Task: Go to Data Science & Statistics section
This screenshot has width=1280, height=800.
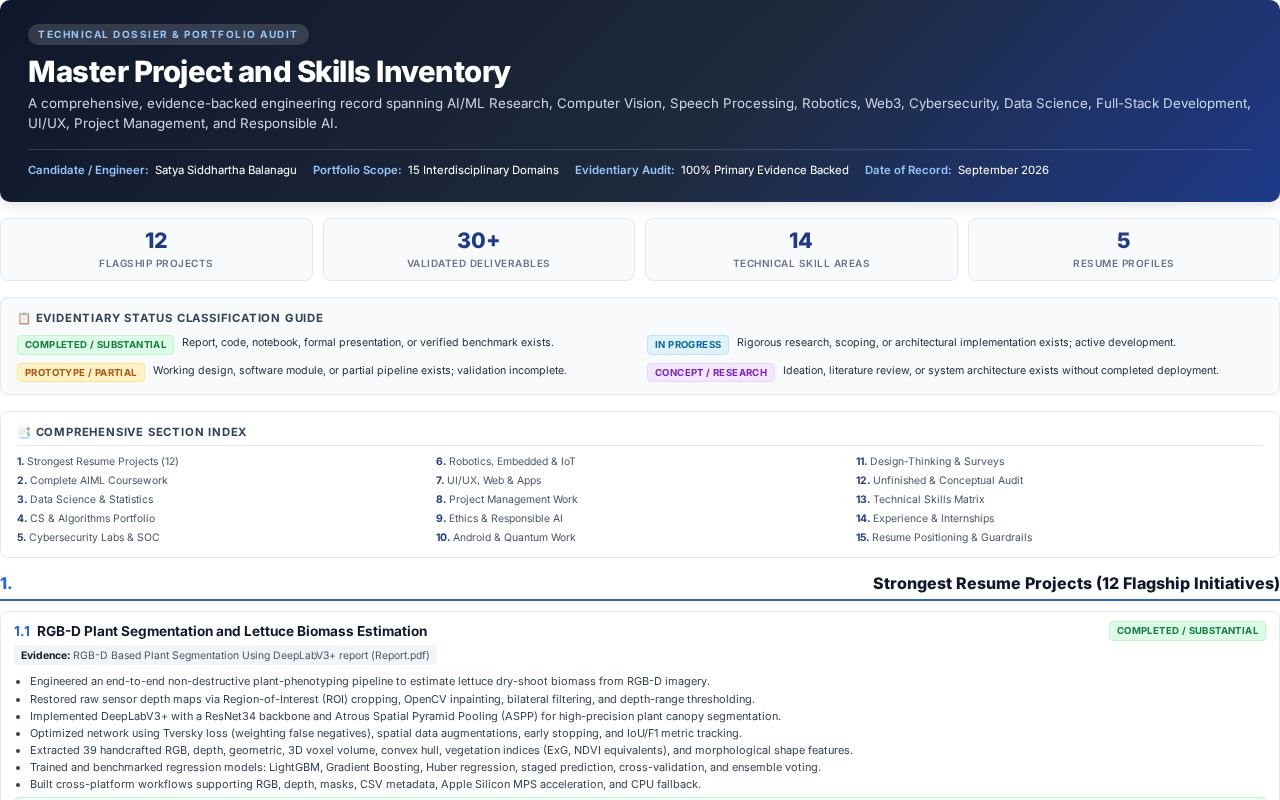Action: pos(85,499)
